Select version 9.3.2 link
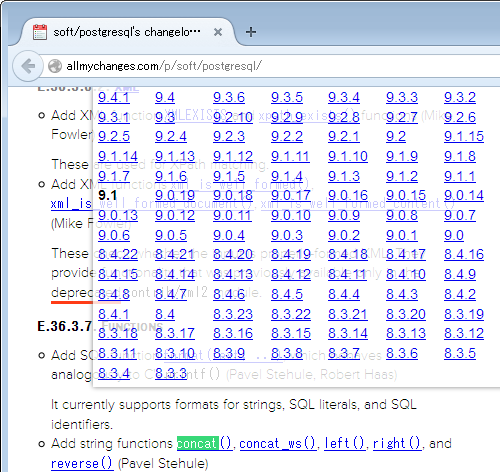 pos(460,98)
